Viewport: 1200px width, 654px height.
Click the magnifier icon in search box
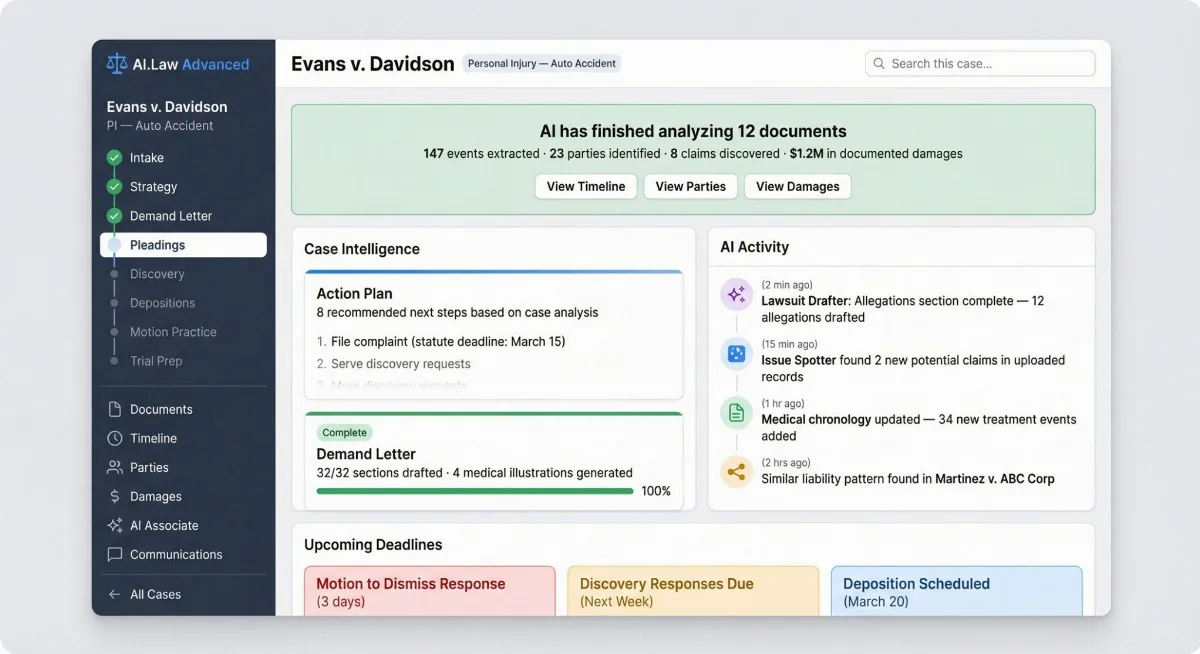(879, 63)
